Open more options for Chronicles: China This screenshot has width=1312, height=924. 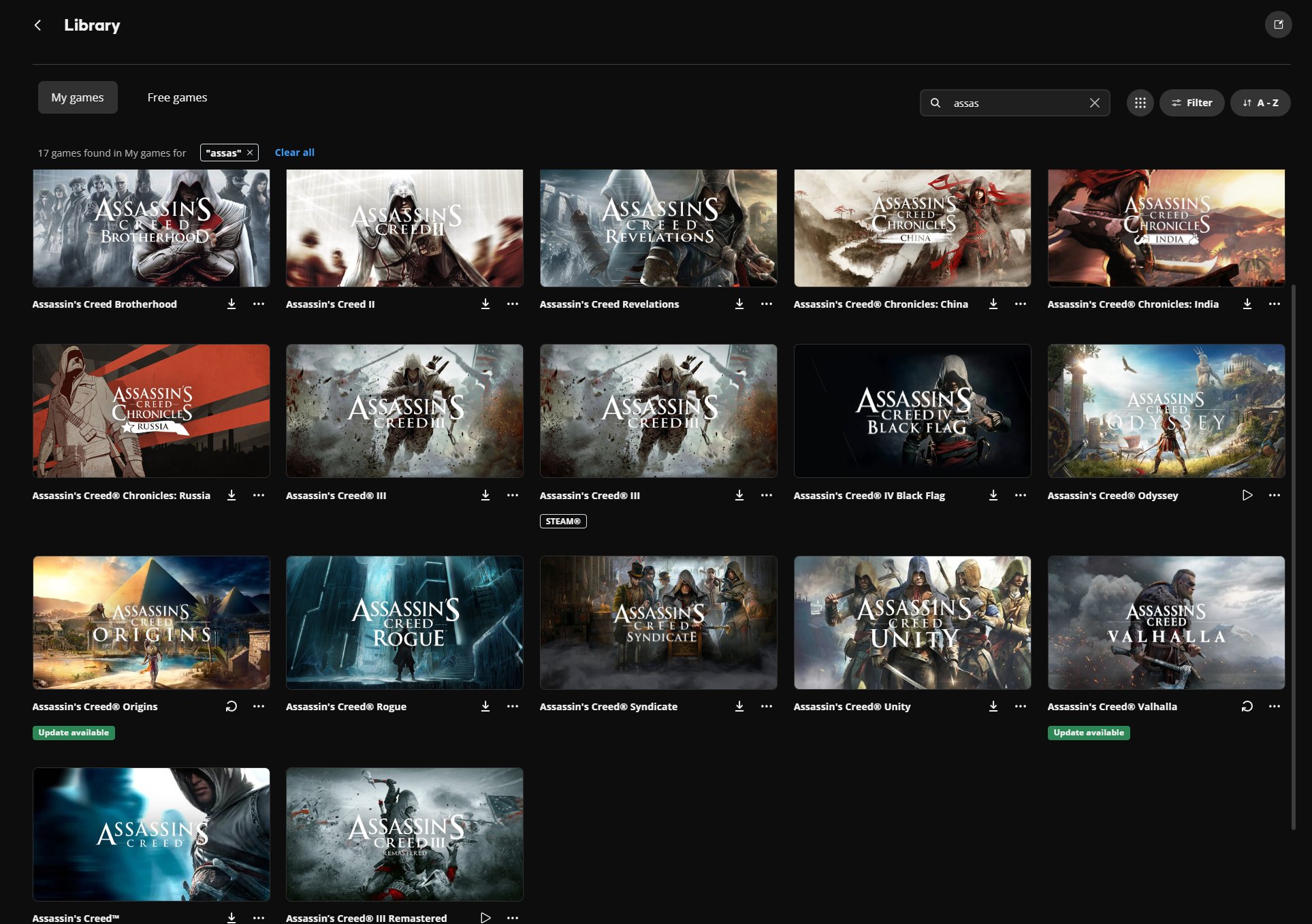tap(1021, 304)
